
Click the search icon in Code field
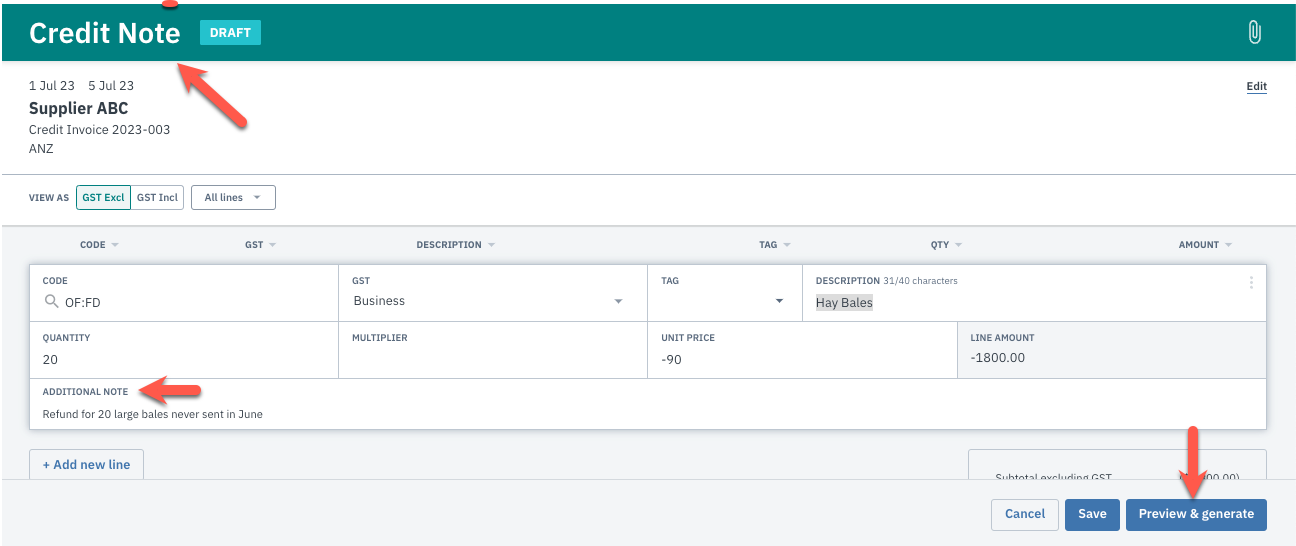coord(50,301)
